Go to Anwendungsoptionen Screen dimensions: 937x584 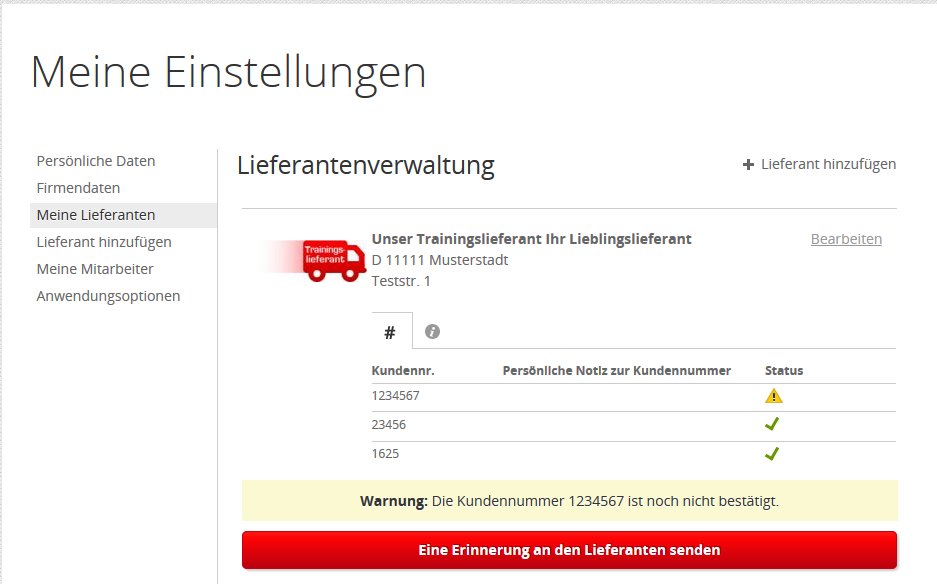tap(108, 296)
